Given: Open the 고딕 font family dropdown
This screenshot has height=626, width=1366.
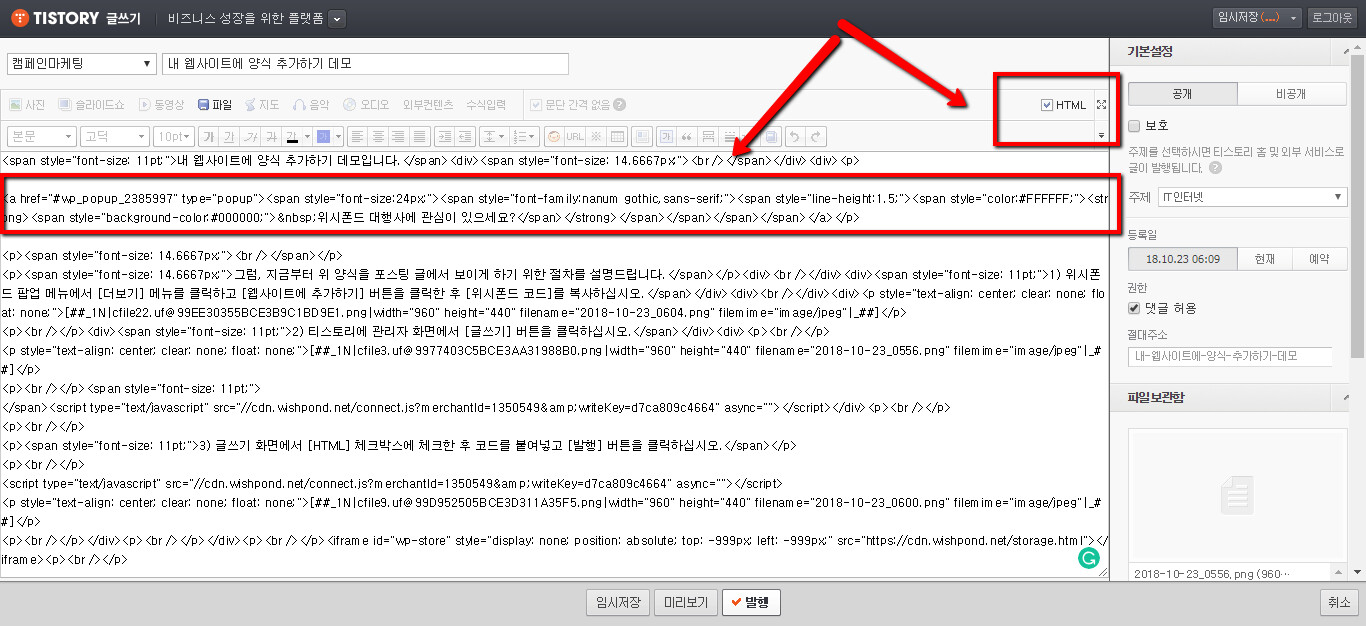Looking at the screenshot, I should tap(115, 136).
